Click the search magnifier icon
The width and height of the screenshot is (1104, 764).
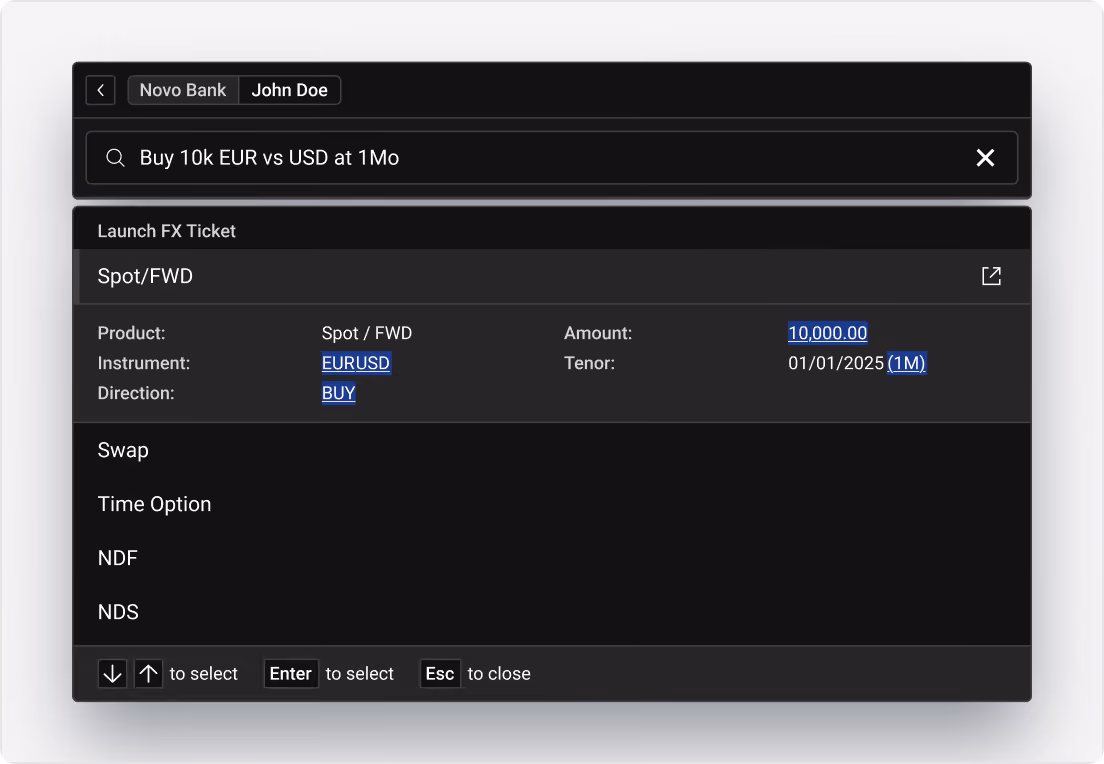115,158
